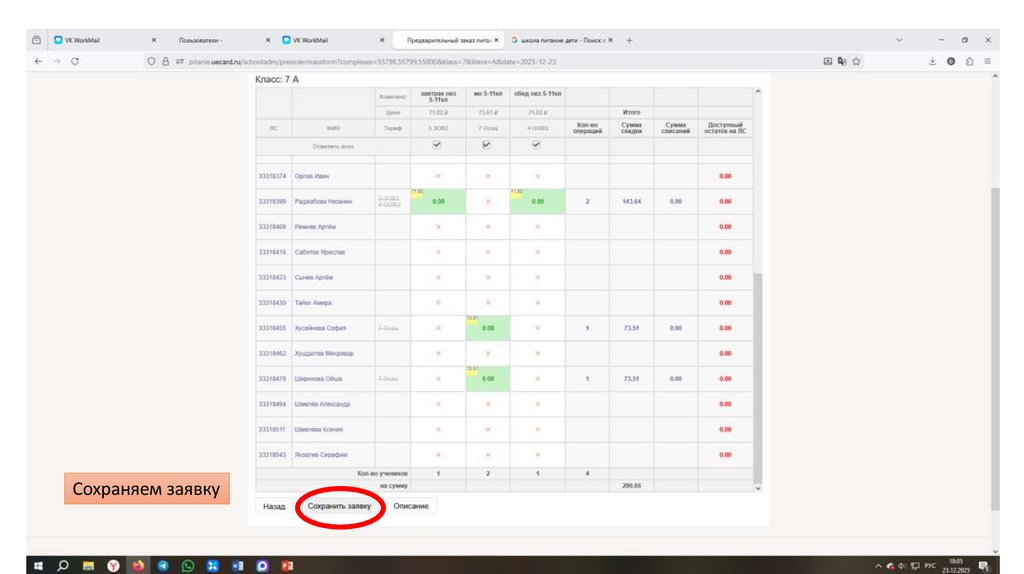This screenshot has height=574, width=1024.
Task: Click green мо 5-11кл cell for Ширинова Ойша
Action: click(x=488, y=379)
